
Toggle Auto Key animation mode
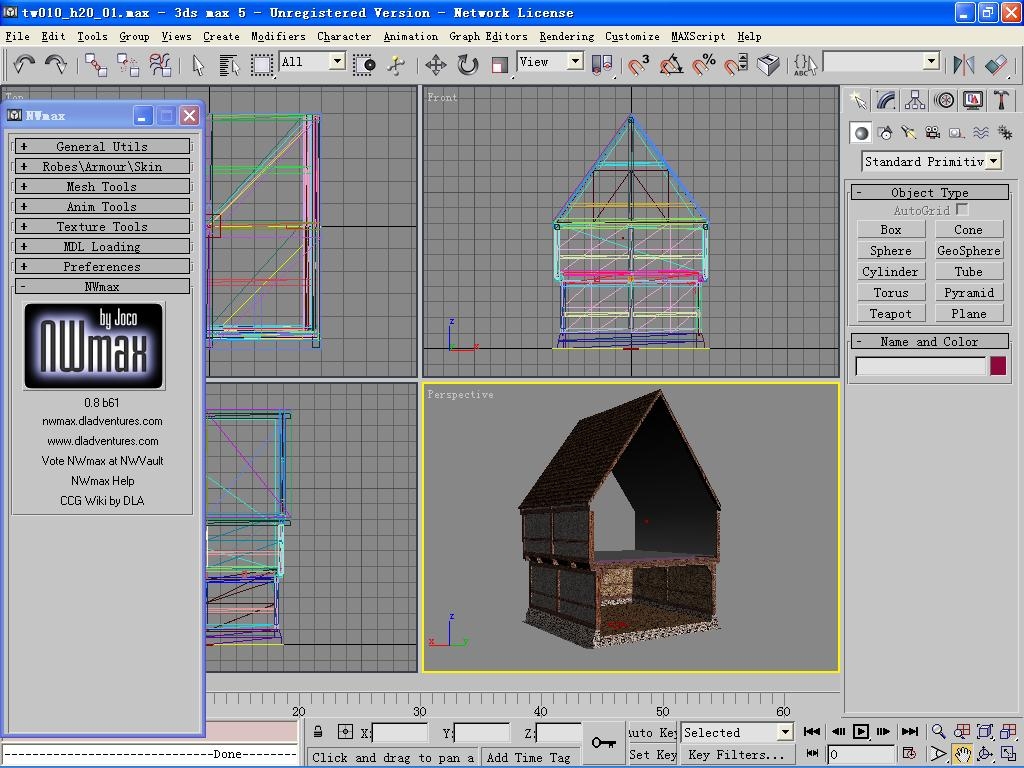tap(653, 732)
